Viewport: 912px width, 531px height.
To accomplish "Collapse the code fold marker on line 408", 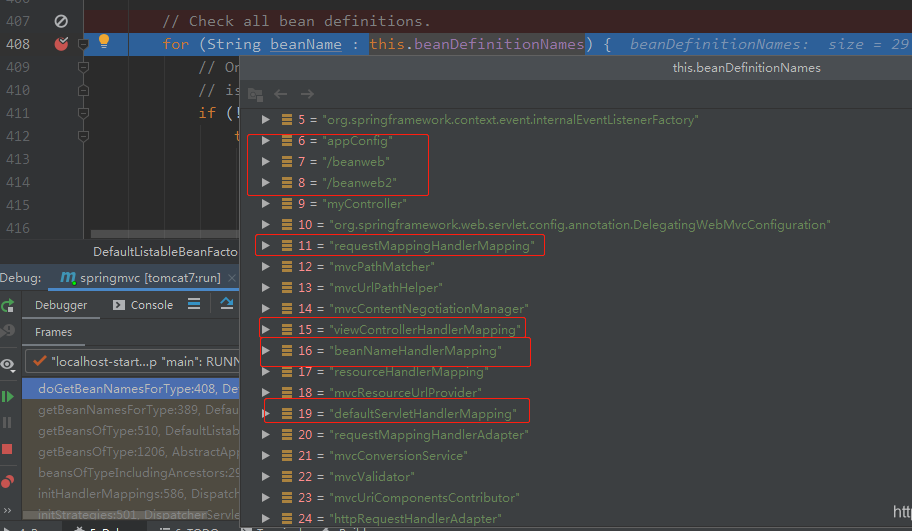I will [83, 44].
